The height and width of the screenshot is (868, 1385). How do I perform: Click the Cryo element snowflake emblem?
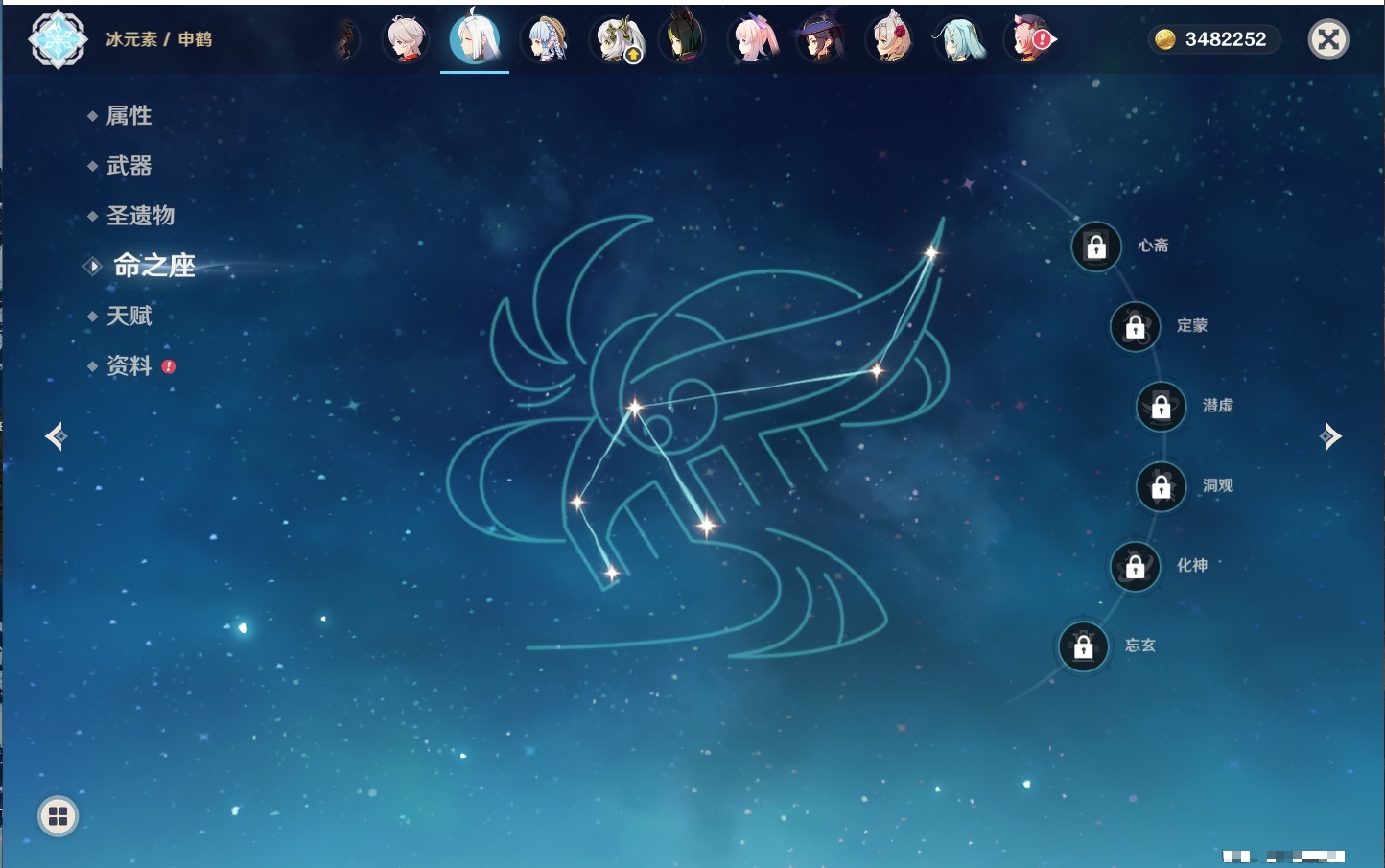58,39
